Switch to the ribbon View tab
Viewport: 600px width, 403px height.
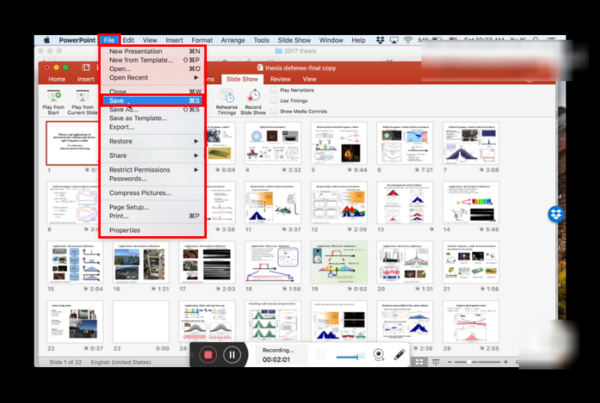309,79
